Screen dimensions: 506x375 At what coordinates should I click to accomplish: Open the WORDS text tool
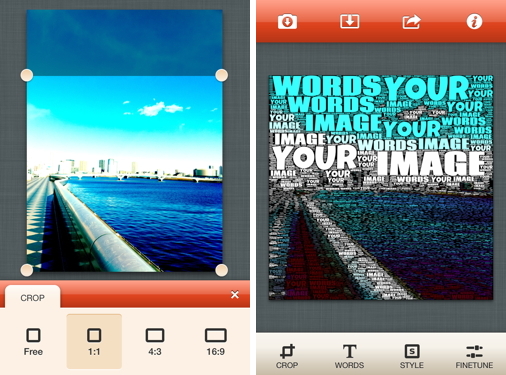pyautogui.click(x=349, y=357)
